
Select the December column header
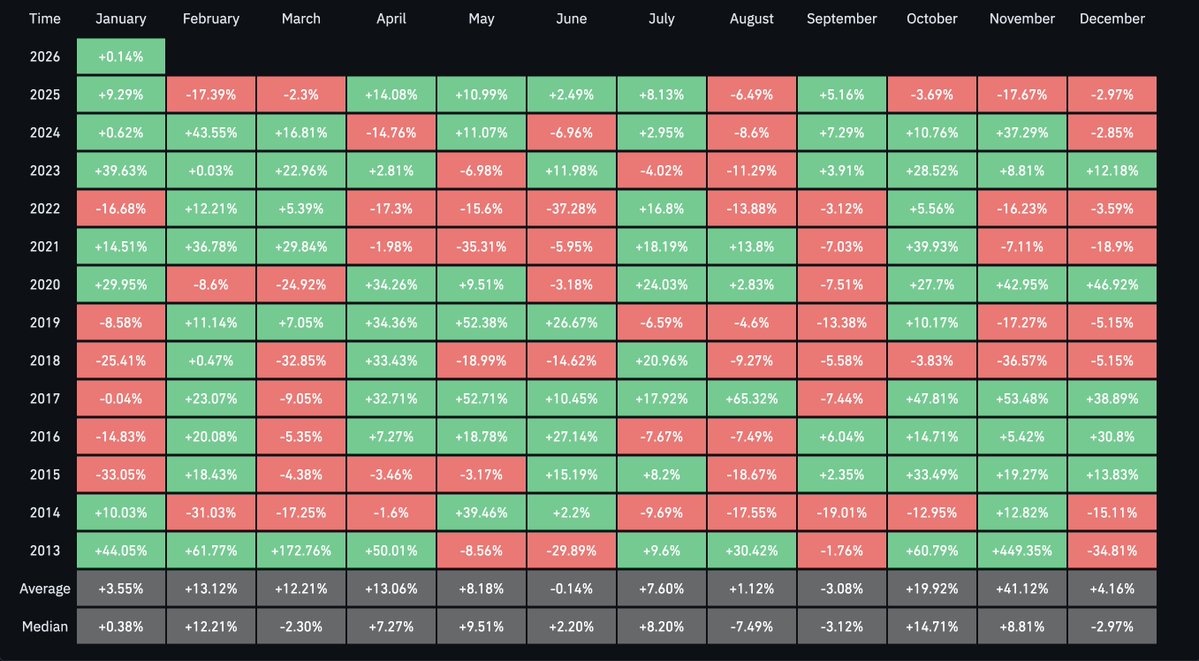[1112, 19]
